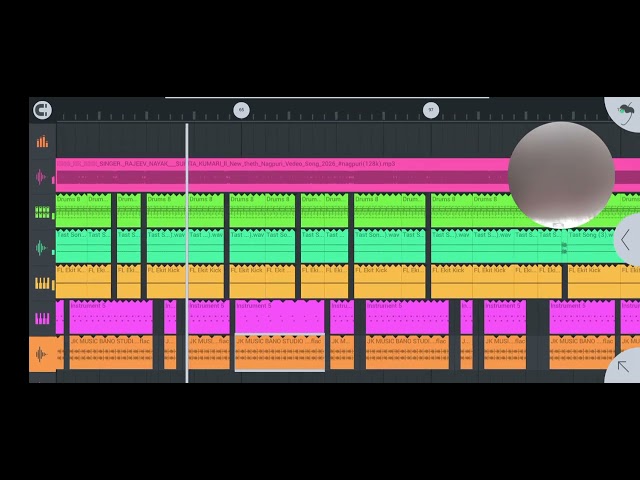Jump to timeline marker 97
640x480 pixels.
click(x=431, y=110)
